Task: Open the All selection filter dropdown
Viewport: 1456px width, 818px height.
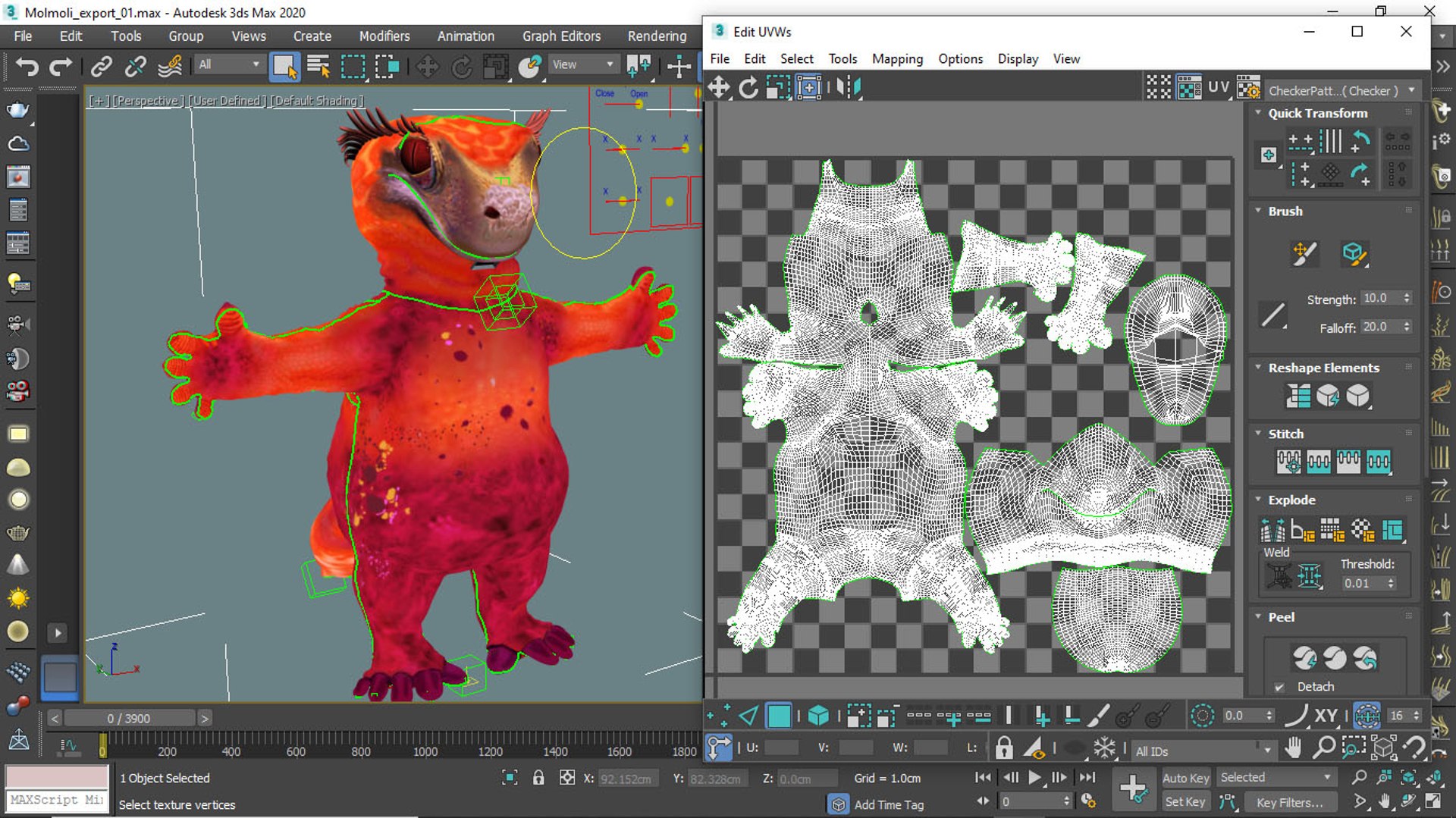Action: pos(229,65)
